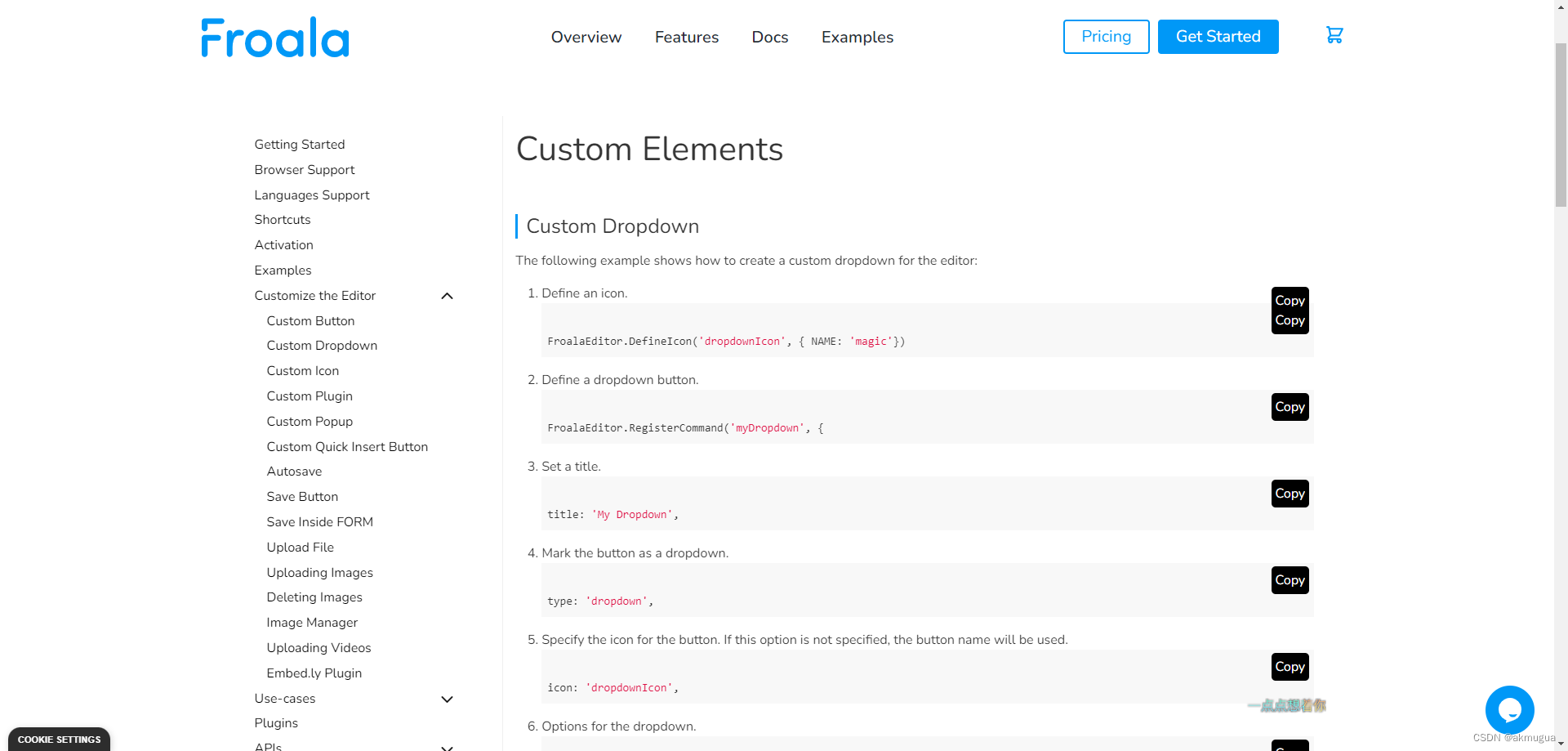
Task: Go to the Docs menu item
Action: [770, 38]
